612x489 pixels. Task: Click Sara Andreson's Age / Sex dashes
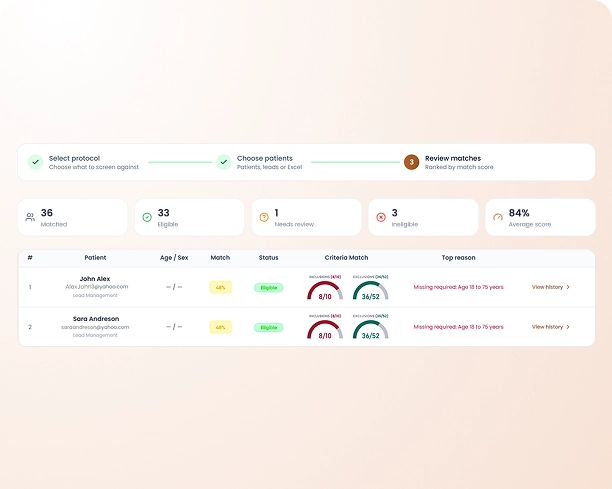pyautogui.click(x=174, y=327)
